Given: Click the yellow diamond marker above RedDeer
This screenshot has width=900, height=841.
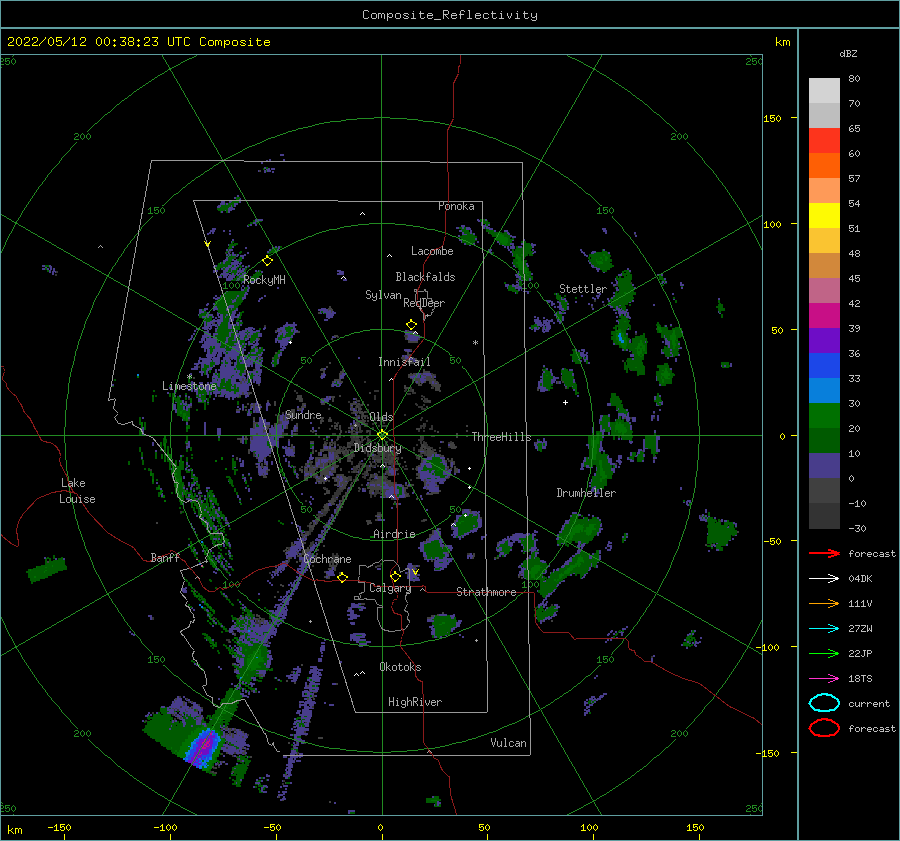Looking at the screenshot, I should pos(411,324).
